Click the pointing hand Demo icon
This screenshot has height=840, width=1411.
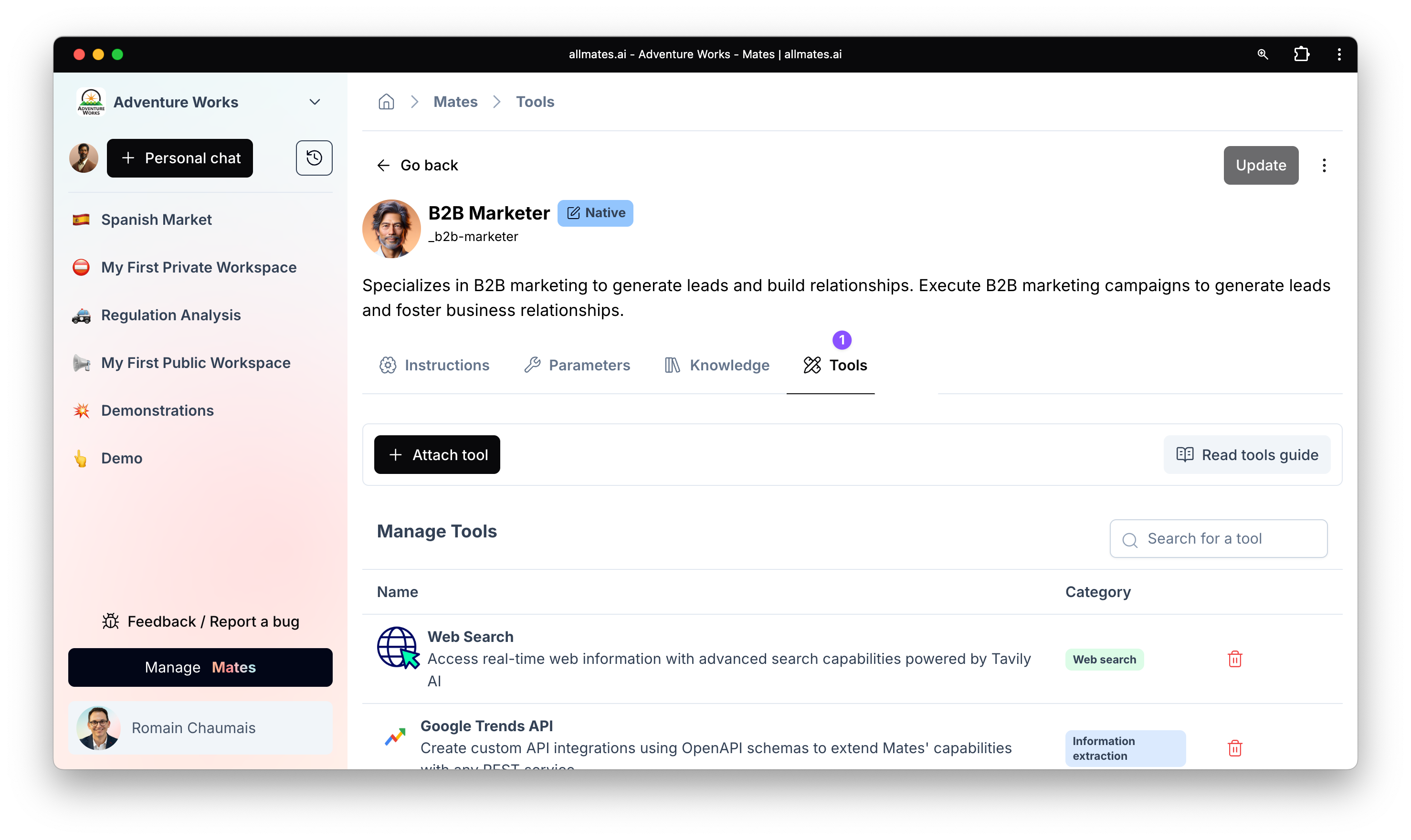point(81,459)
